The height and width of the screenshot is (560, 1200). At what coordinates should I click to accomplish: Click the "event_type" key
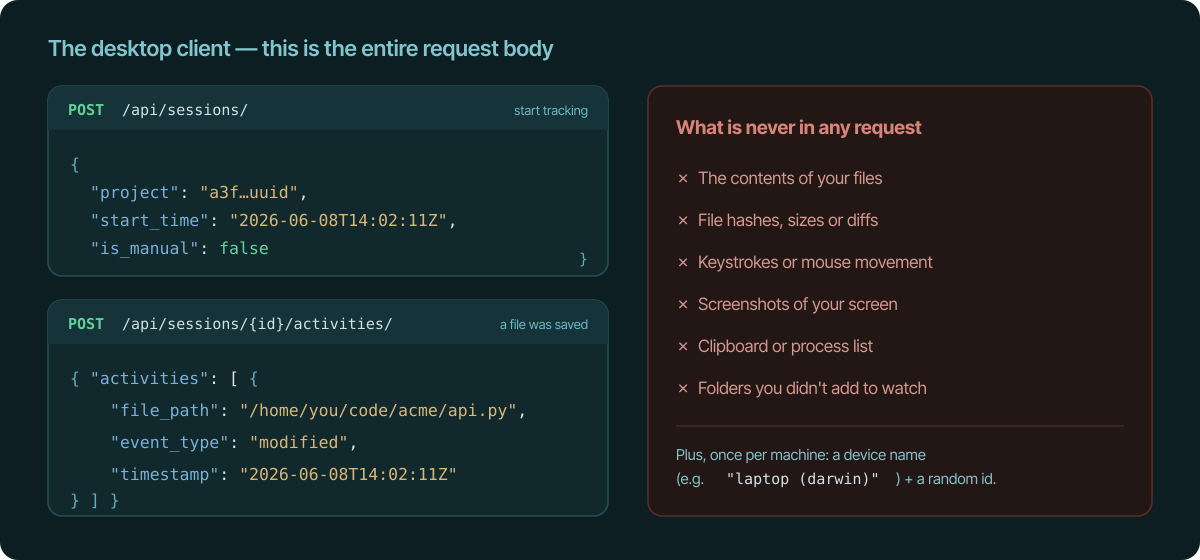click(x=170, y=442)
